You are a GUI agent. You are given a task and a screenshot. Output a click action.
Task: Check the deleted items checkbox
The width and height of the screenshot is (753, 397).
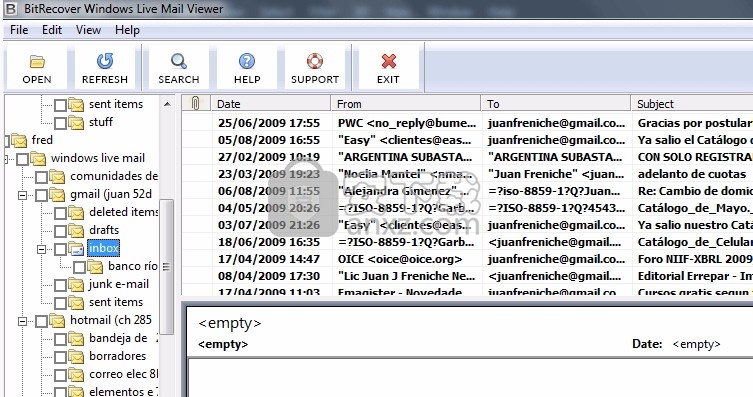point(61,213)
